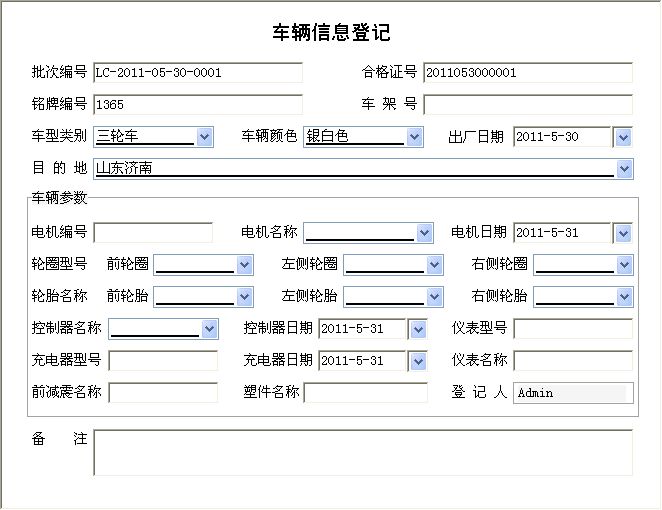Click the 控制器日期 value 2011-5-31

(352, 329)
